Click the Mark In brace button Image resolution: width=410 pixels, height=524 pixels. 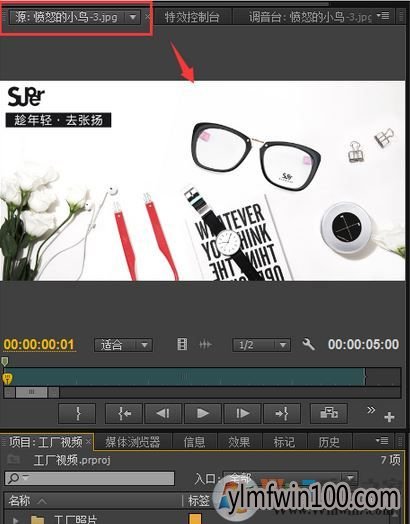click(77, 413)
